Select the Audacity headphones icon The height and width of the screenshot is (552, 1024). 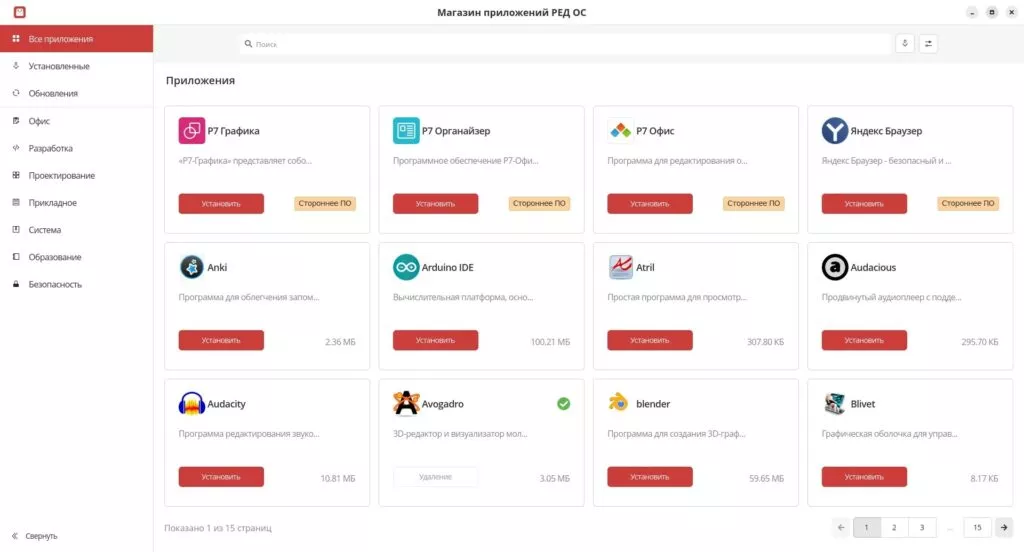192,404
